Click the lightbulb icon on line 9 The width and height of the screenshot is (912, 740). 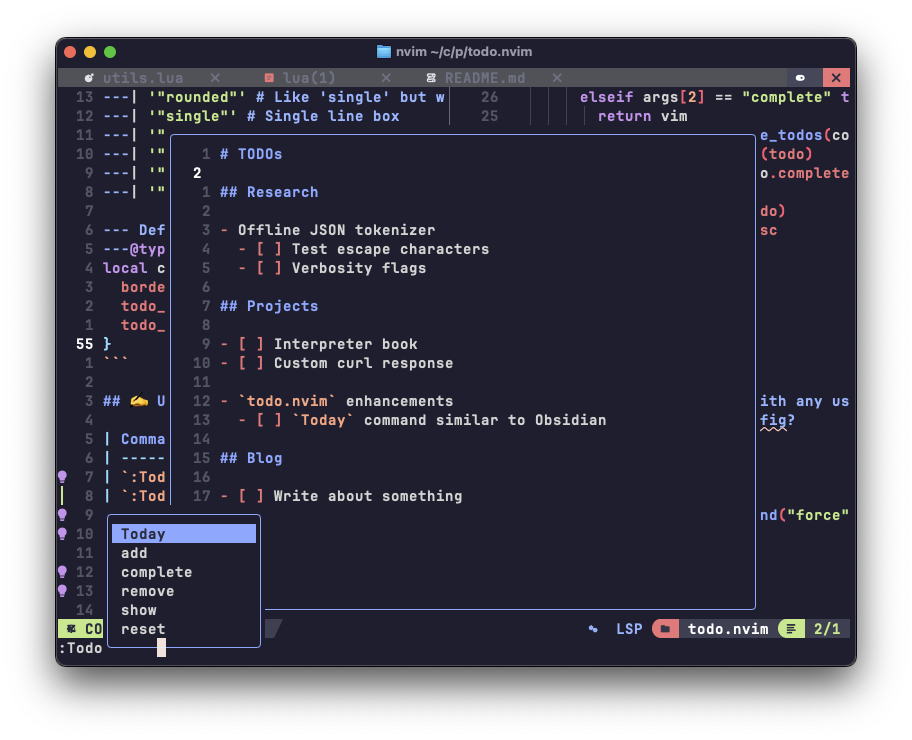point(62,515)
